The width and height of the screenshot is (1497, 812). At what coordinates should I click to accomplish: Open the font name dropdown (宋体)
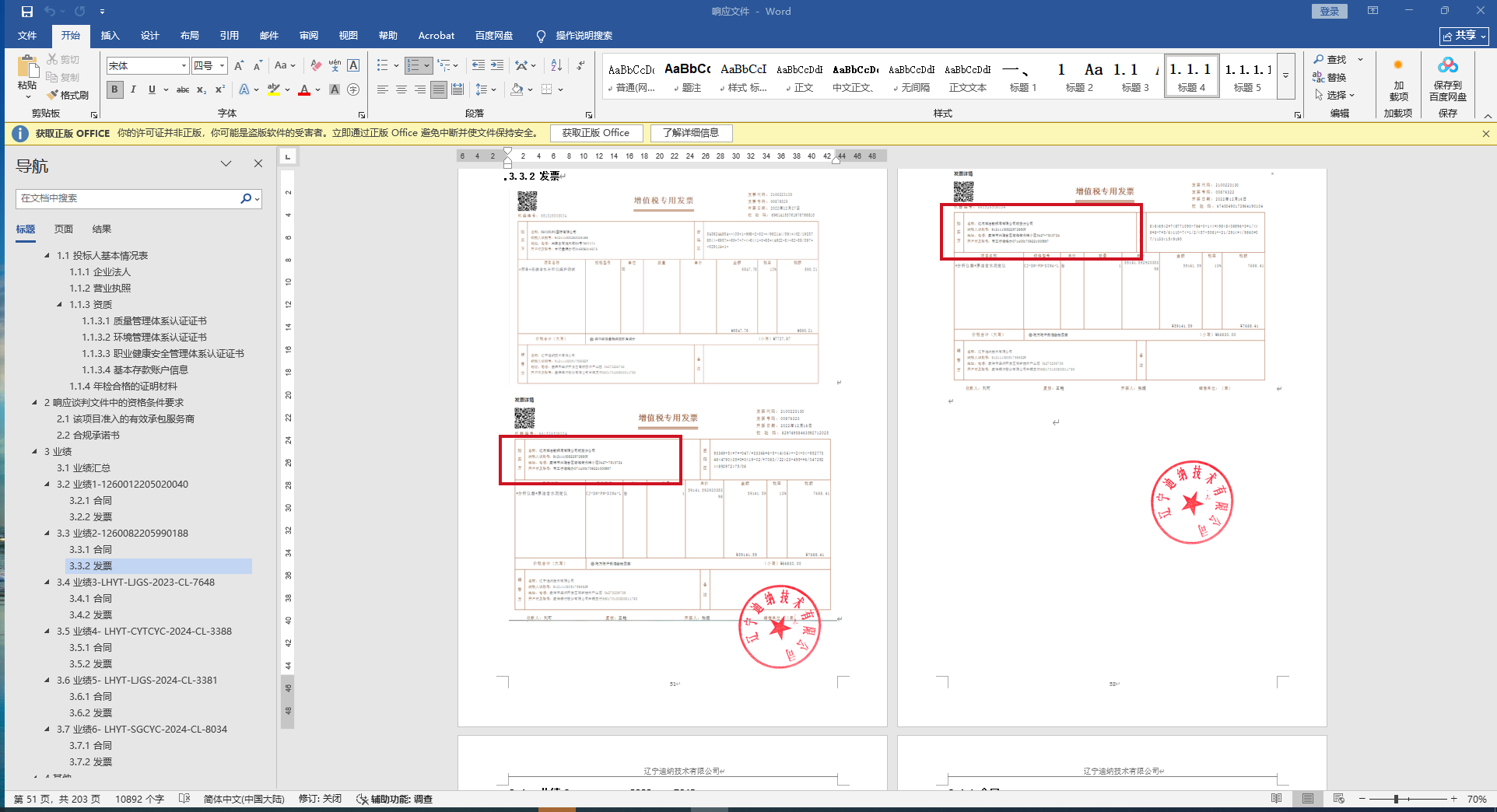coord(184,66)
